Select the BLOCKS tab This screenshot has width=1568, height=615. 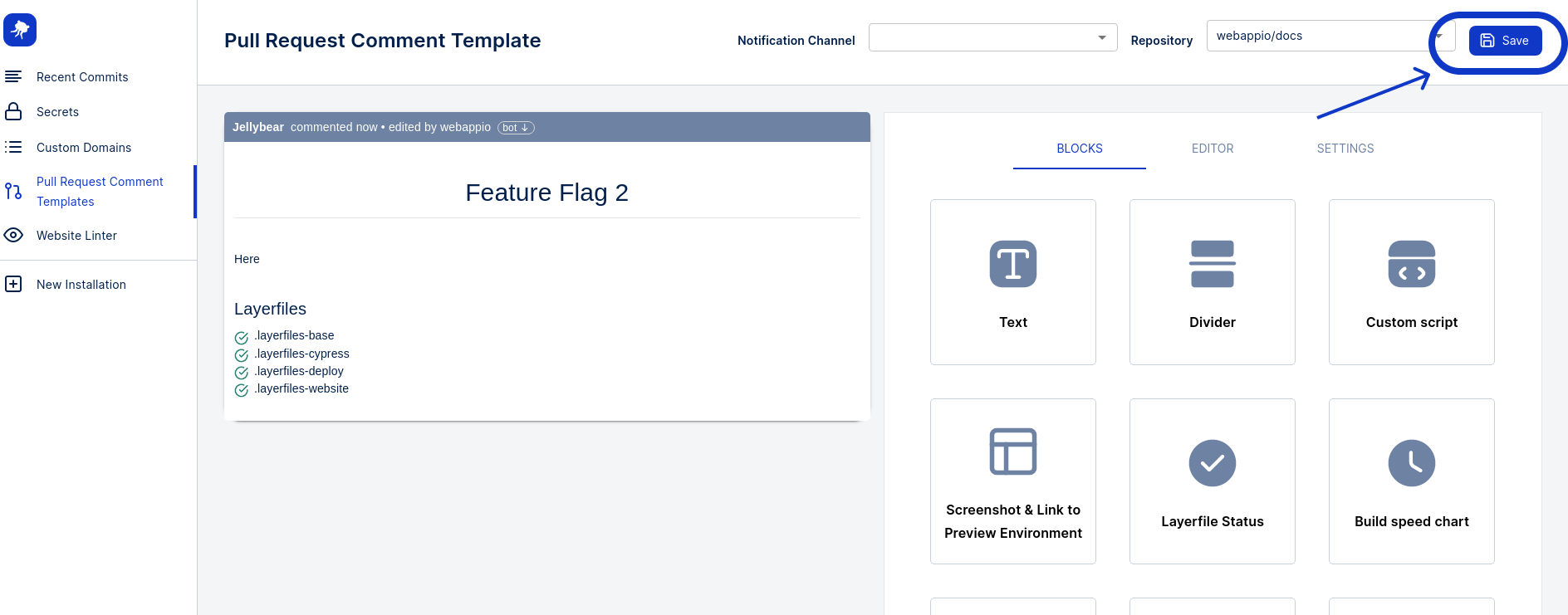pyautogui.click(x=1080, y=149)
